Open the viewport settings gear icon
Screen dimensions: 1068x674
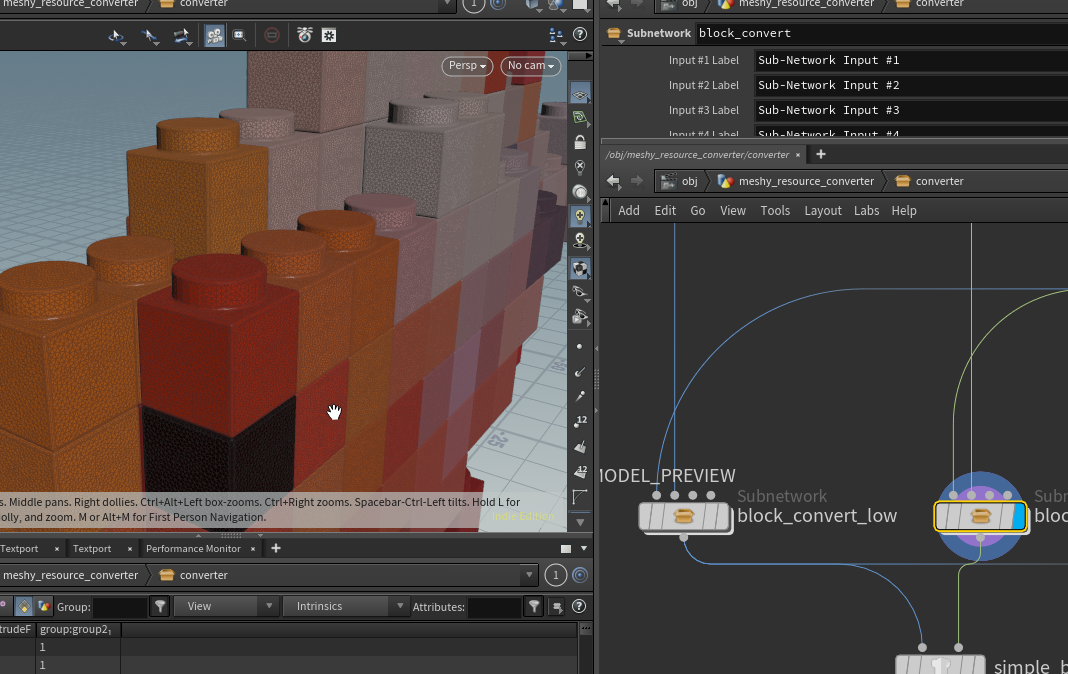[x=329, y=35]
